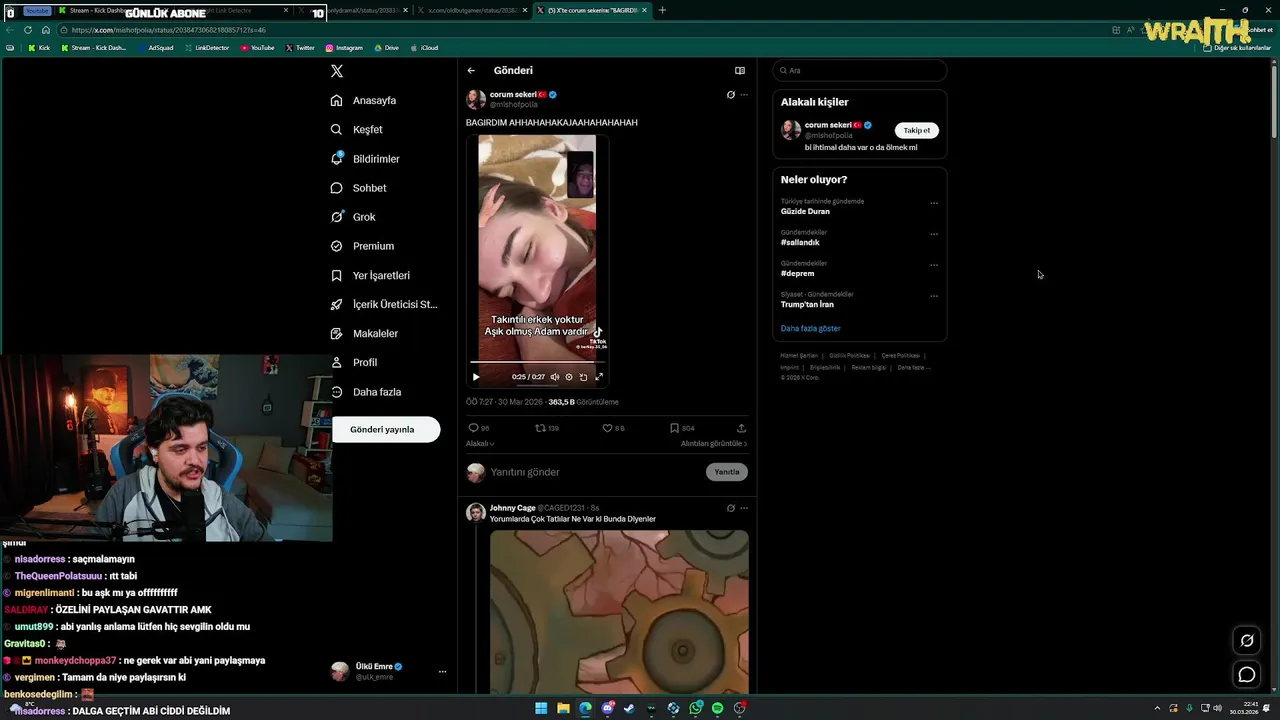This screenshot has height=720, width=1280.
Task: Open #sallandık trend options menu
Action: point(934,234)
